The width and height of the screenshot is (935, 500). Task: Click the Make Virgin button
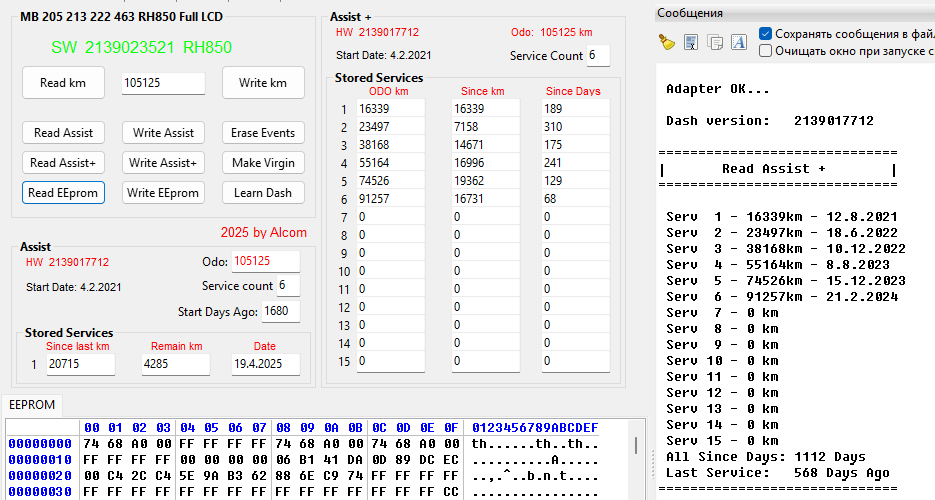pos(263,162)
